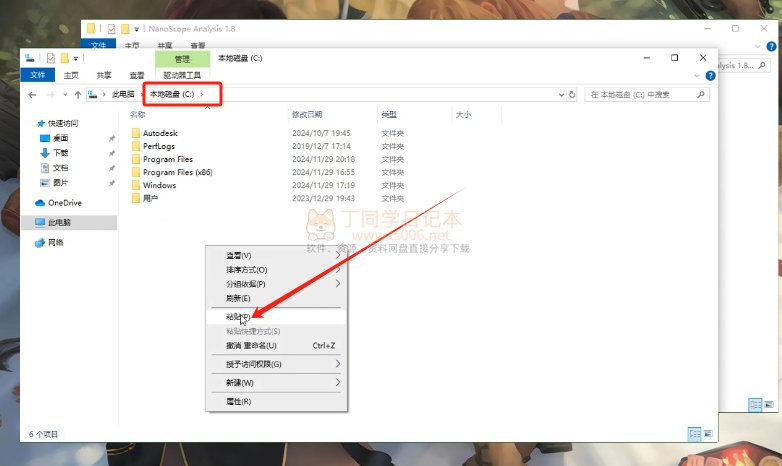This screenshot has width=782, height=466.
Task: Open the quick access toolbar customize dropdown
Action: pyautogui.click(x=76, y=58)
